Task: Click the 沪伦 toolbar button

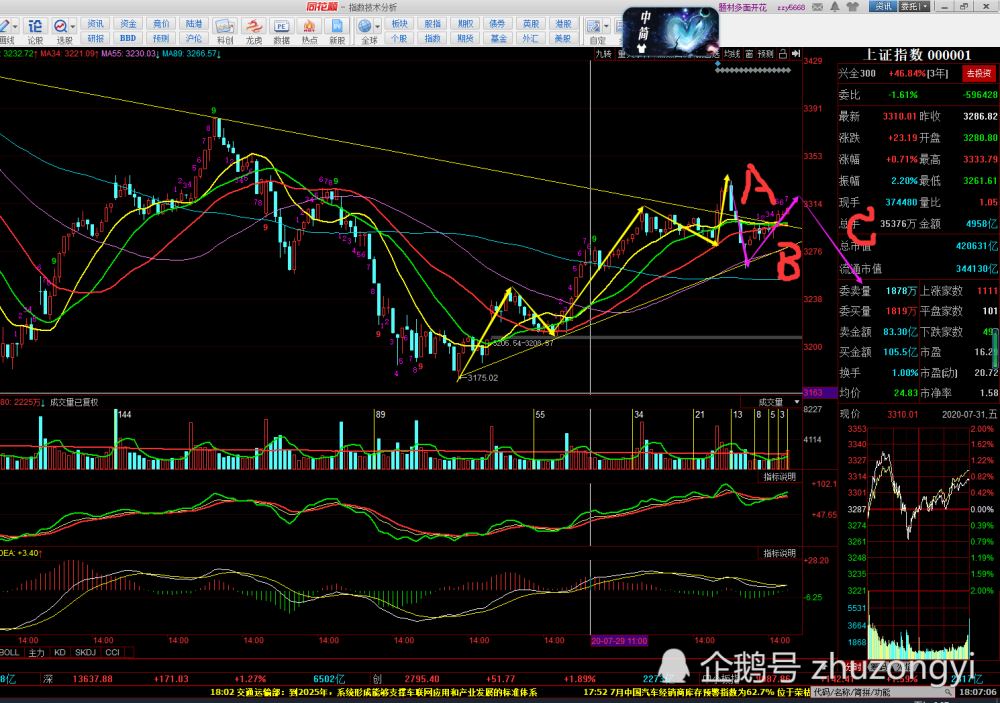Action: pyautogui.click(x=194, y=38)
